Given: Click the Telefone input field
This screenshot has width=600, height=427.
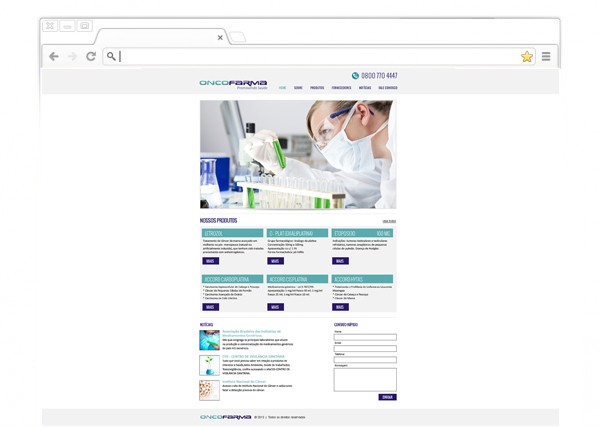Looking at the screenshot, I should (x=365, y=360).
